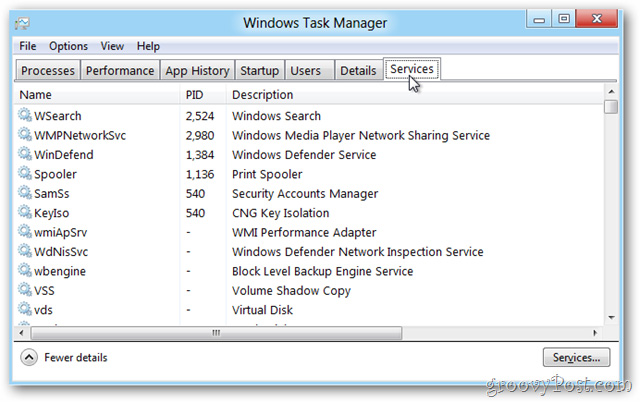
Task: Click PID value 1,136
Action: [200, 174]
